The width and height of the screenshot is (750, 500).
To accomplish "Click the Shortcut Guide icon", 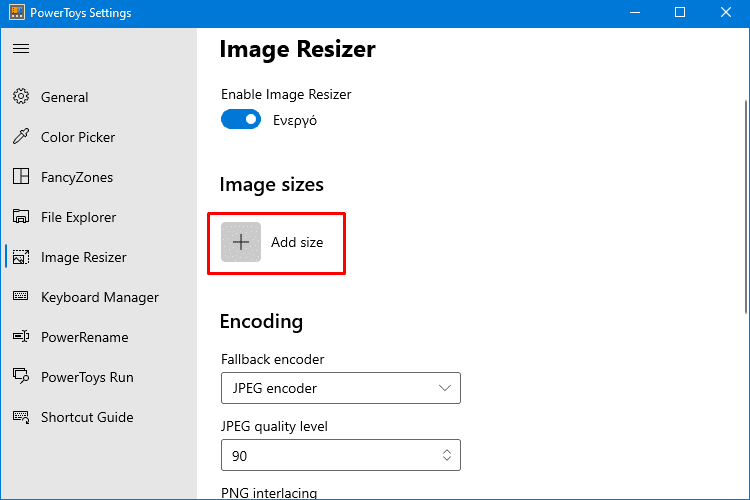I will click(21, 417).
